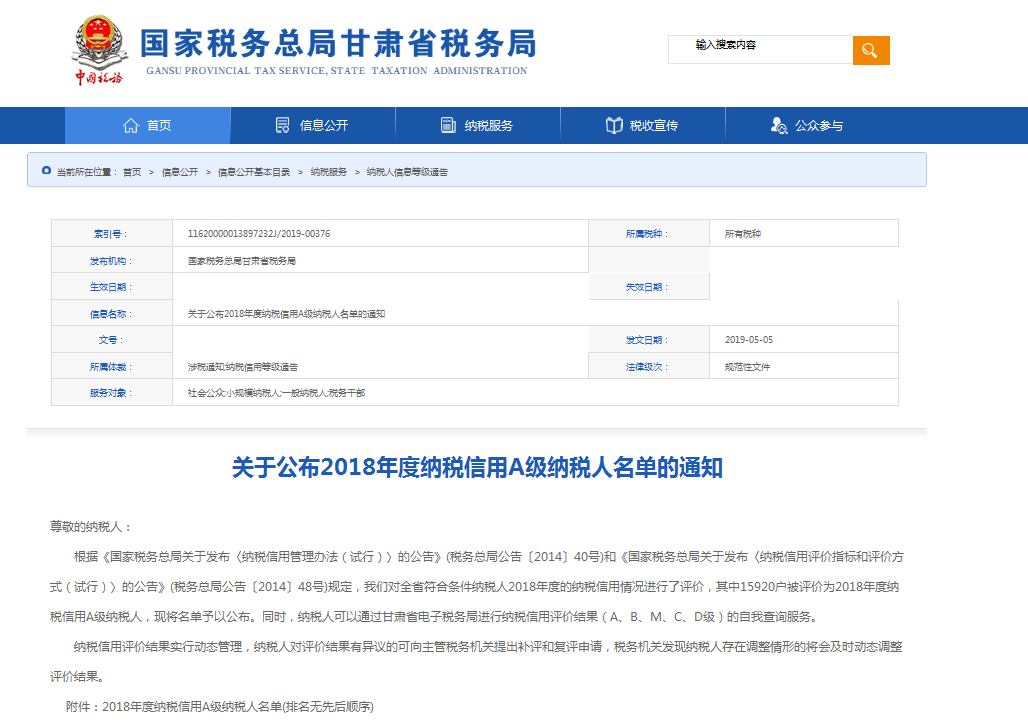Click the breadcrumb location marker icon
The height and width of the screenshot is (723, 1028).
46,171
